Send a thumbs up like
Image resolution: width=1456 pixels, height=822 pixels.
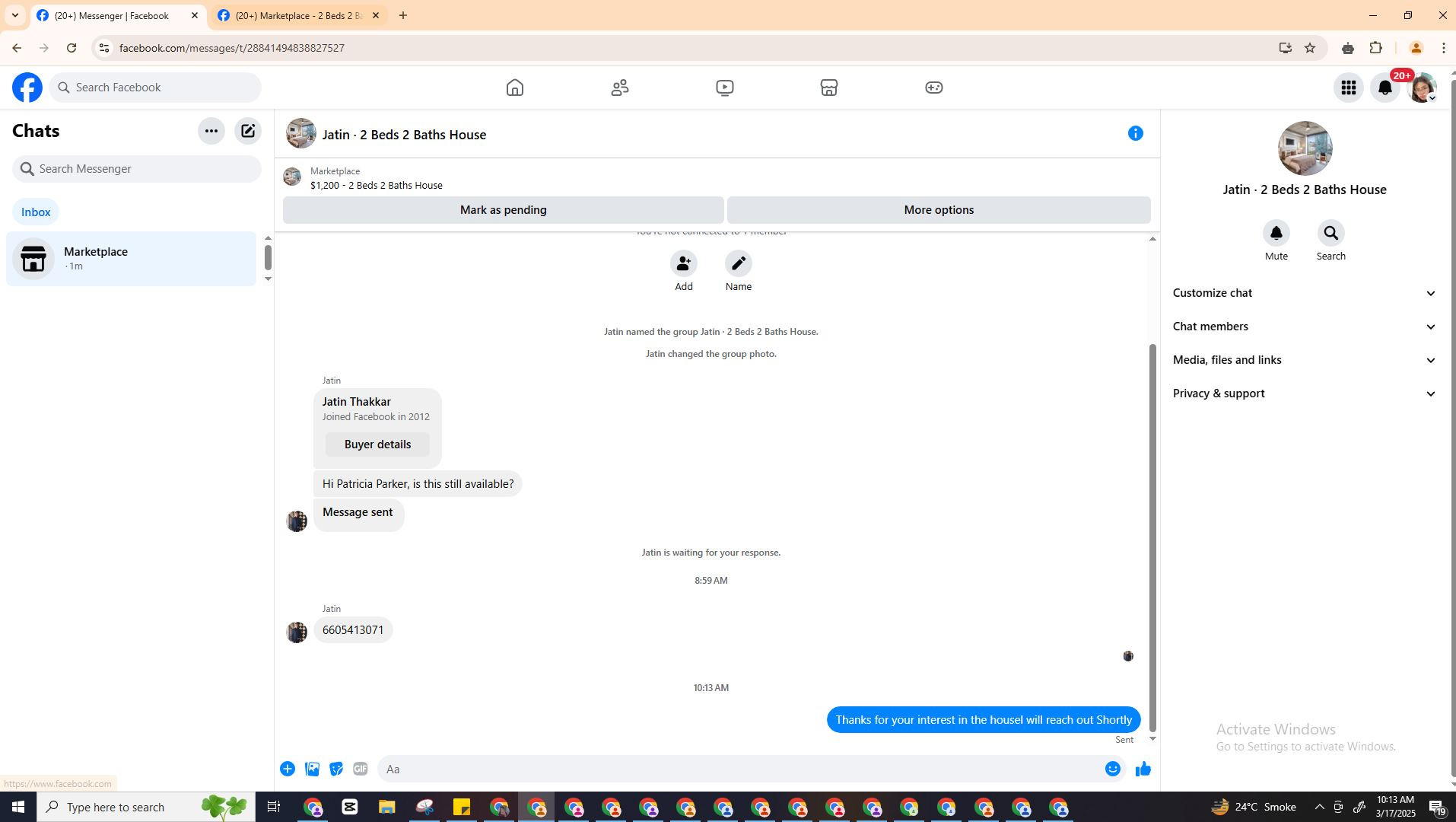tap(1143, 769)
